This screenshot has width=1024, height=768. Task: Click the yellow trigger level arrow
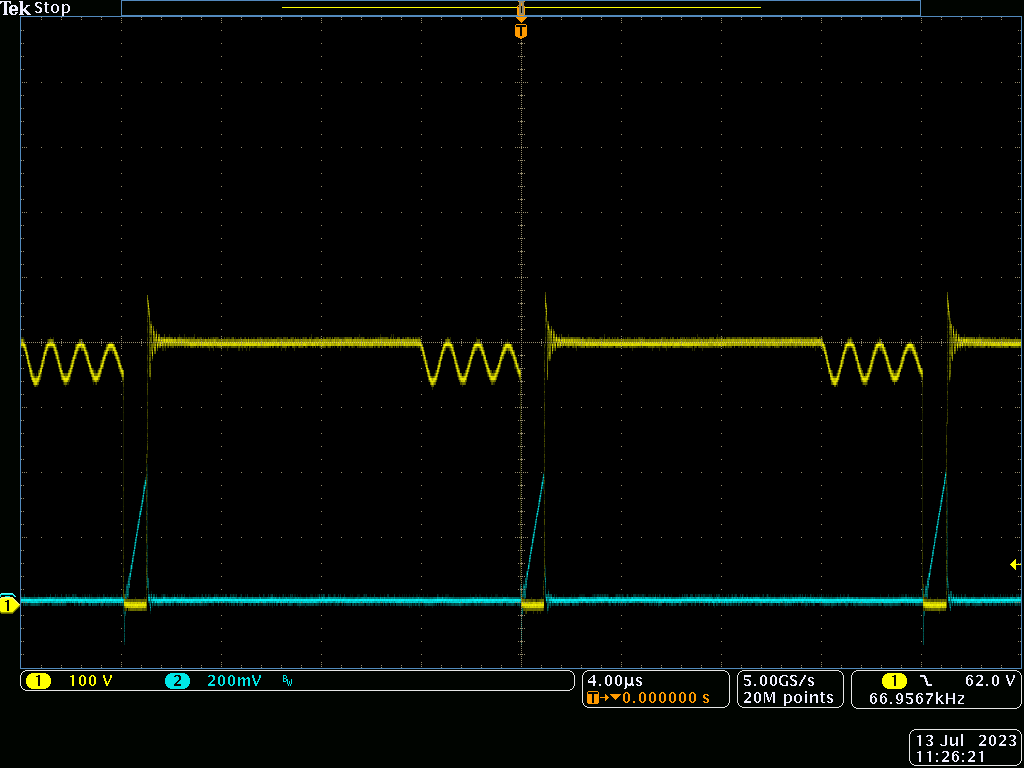(x=1015, y=565)
